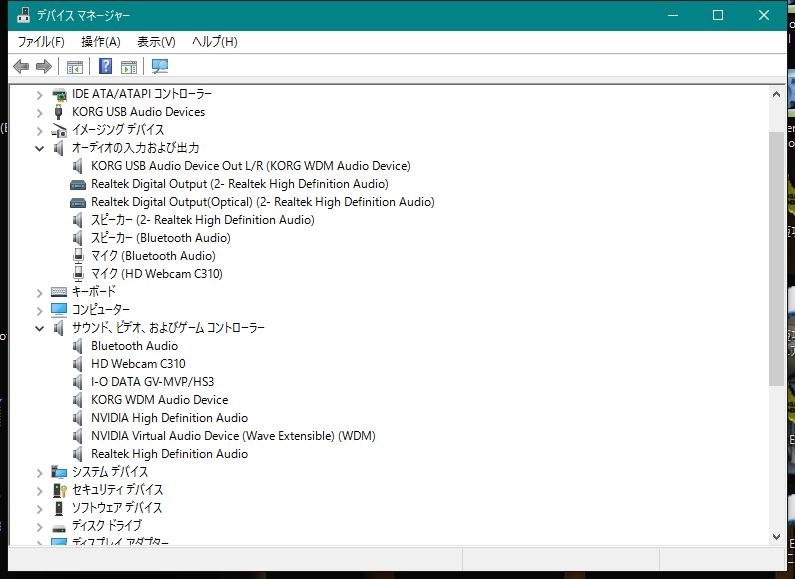This screenshot has height=579, width=795.
Task: Click the Device Manager title bar icon
Action: (x=23, y=15)
